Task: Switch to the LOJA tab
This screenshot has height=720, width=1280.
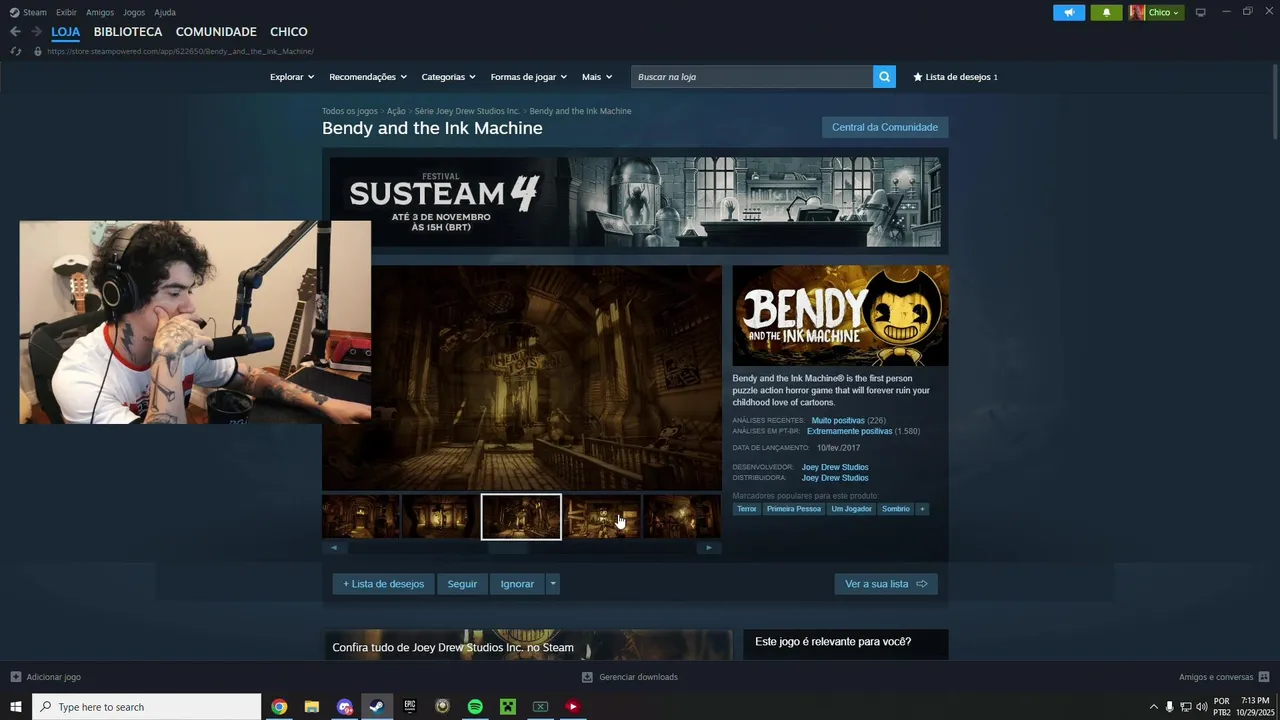Action: (x=66, y=32)
